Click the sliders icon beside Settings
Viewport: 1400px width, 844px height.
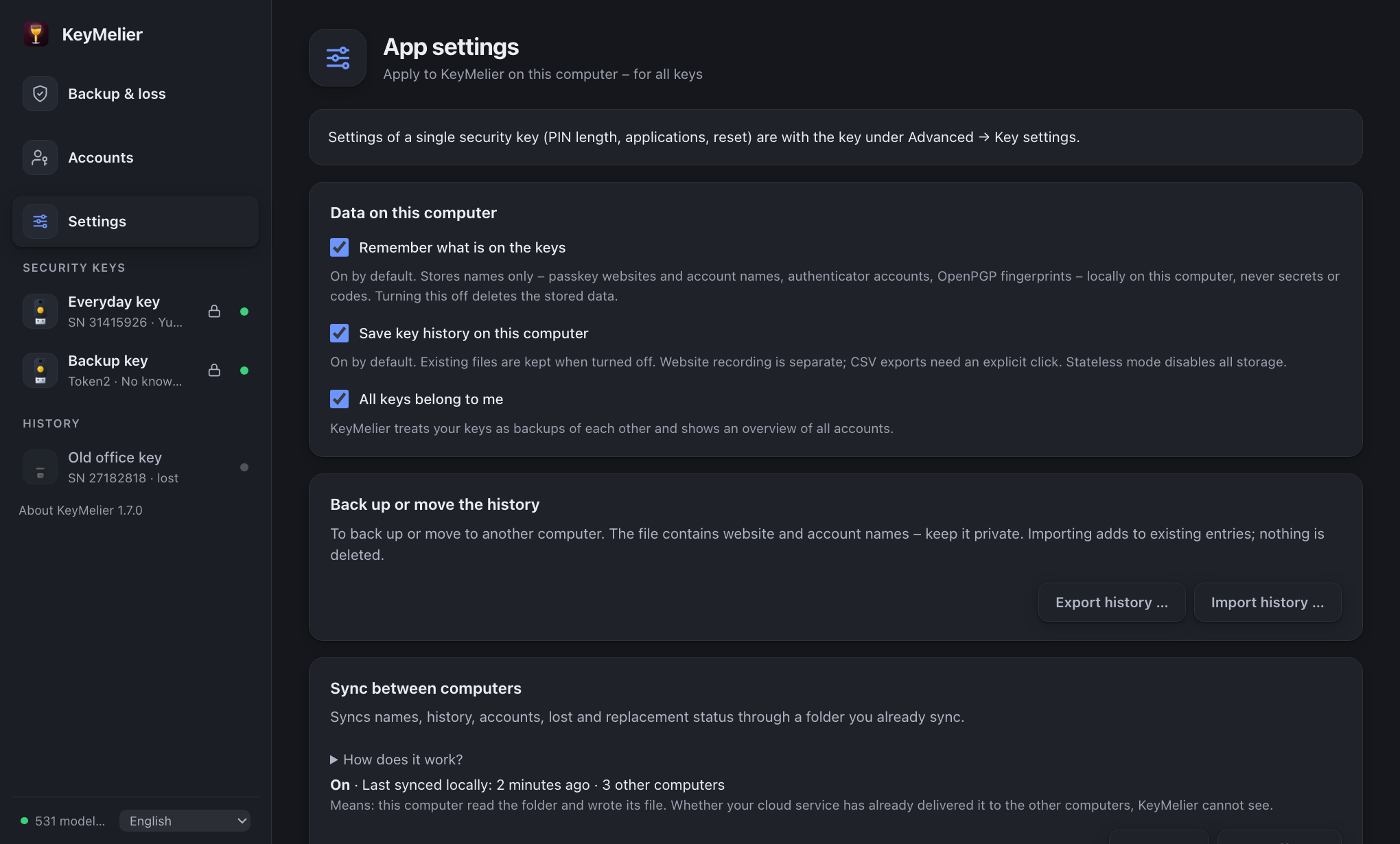tap(40, 221)
